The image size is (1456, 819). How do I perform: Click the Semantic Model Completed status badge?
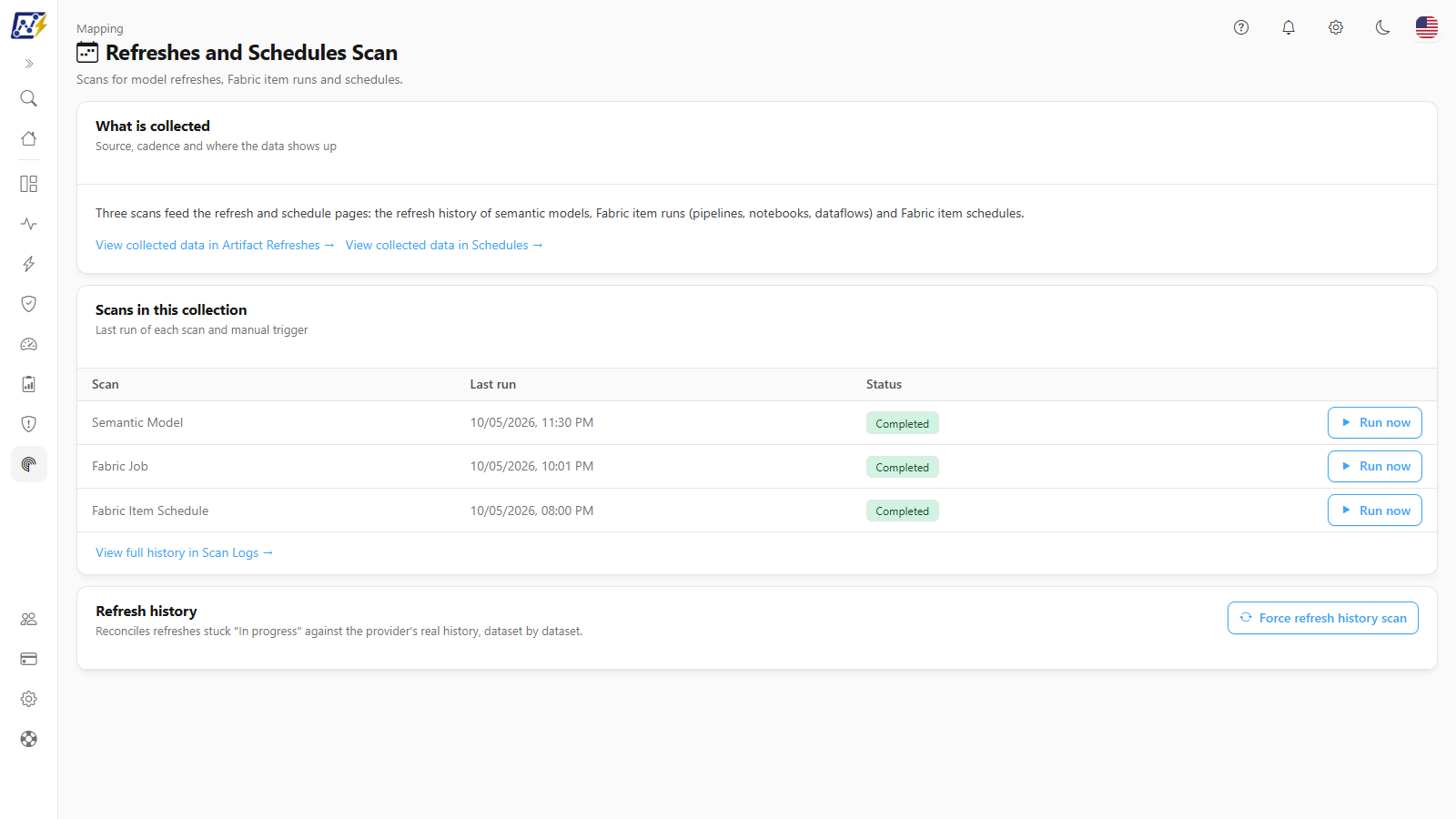[903, 423]
